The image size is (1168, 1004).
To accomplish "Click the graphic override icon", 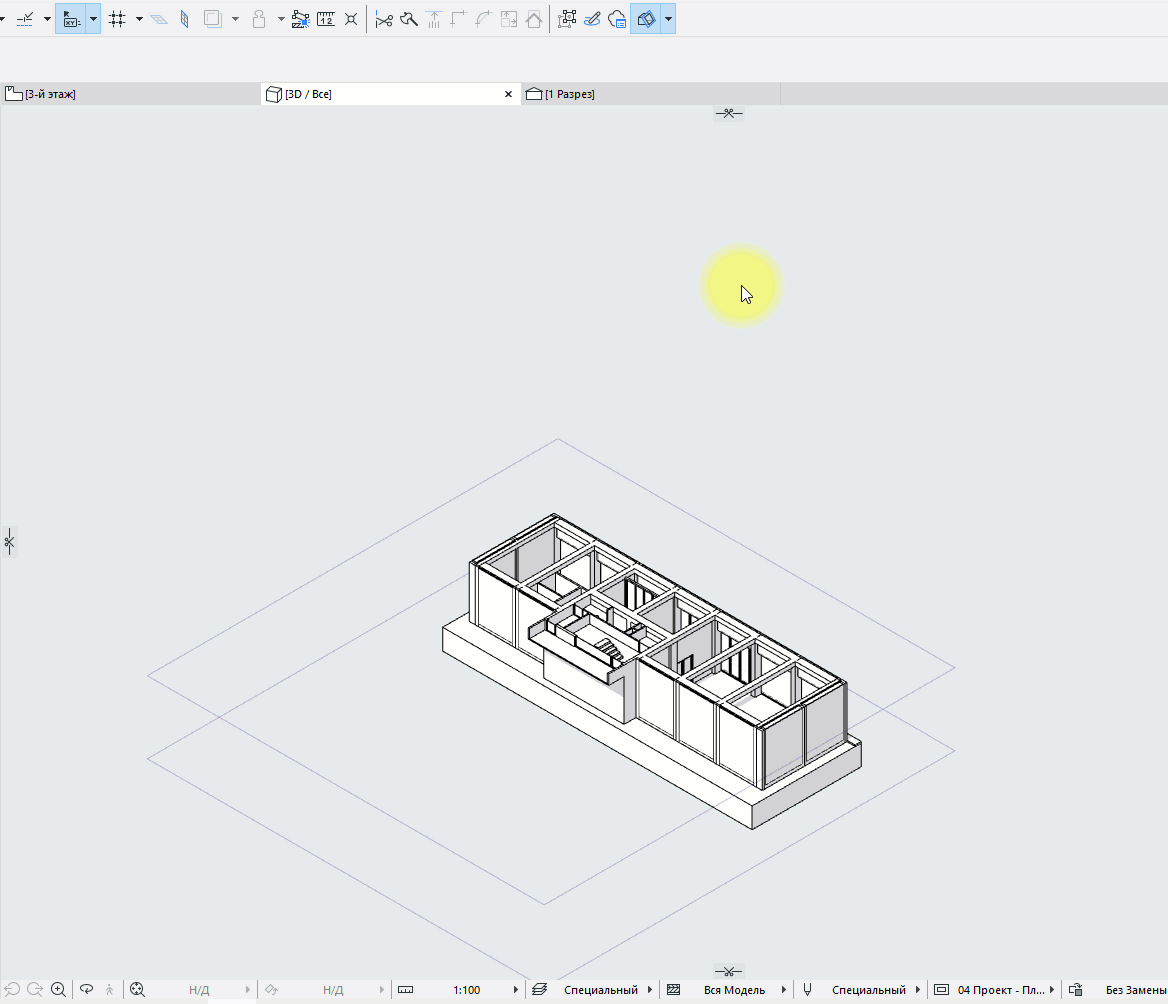I will pyautogui.click(x=1076, y=990).
